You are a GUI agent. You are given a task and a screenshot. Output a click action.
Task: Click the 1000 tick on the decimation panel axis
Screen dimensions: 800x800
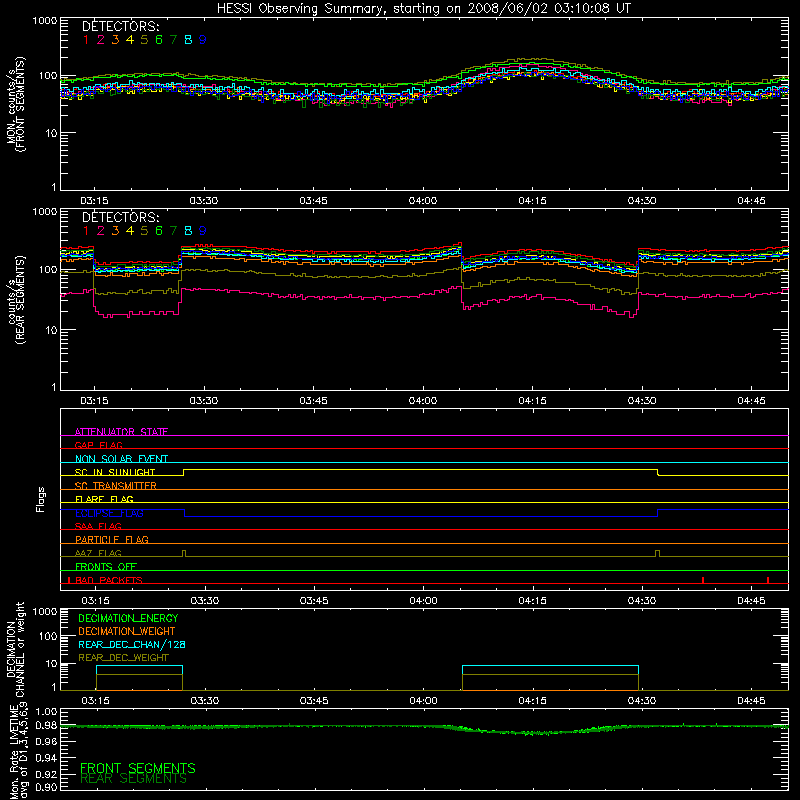click(x=45, y=611)
